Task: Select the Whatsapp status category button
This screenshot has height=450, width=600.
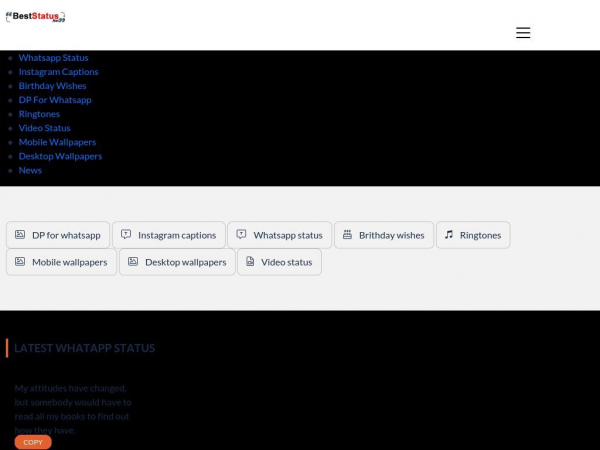Action: (x=280, y=235)
